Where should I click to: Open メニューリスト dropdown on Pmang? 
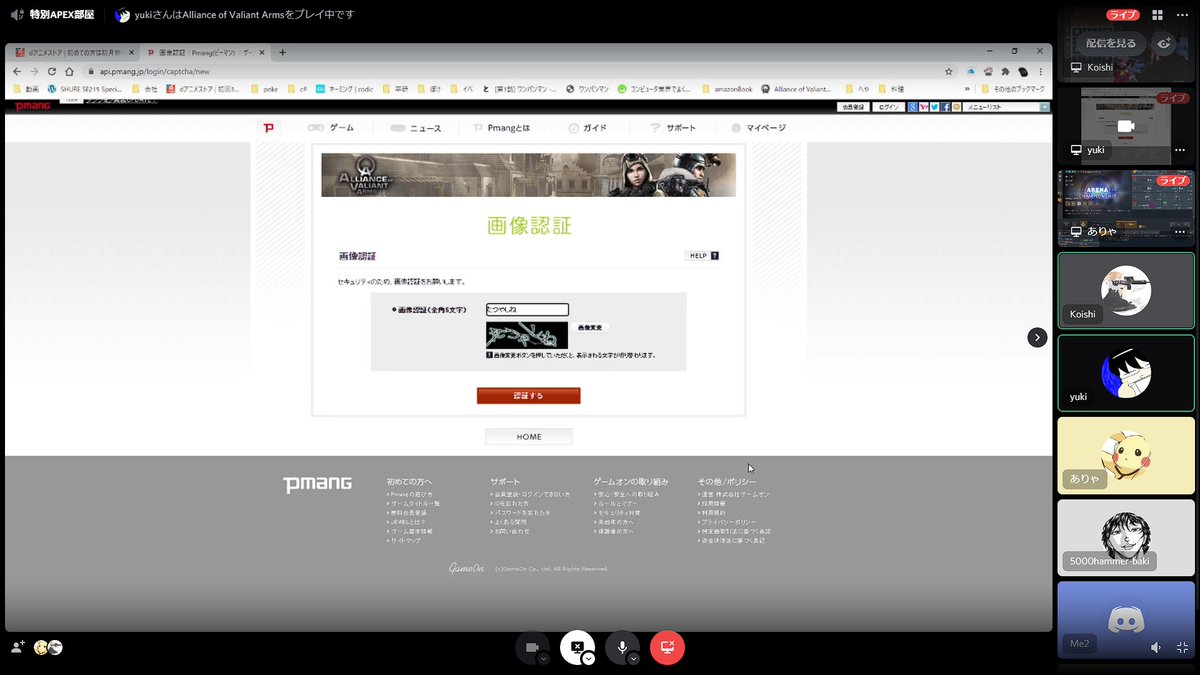pyautogui.click(x=1006, y=106)
